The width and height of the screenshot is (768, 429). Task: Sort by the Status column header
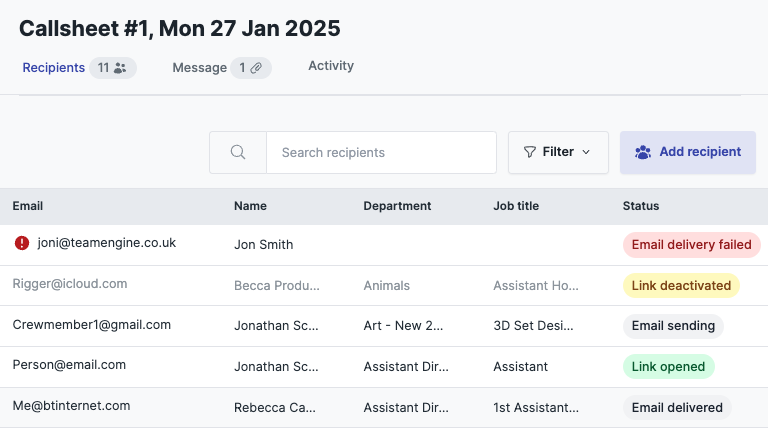(x=641, y=206)
